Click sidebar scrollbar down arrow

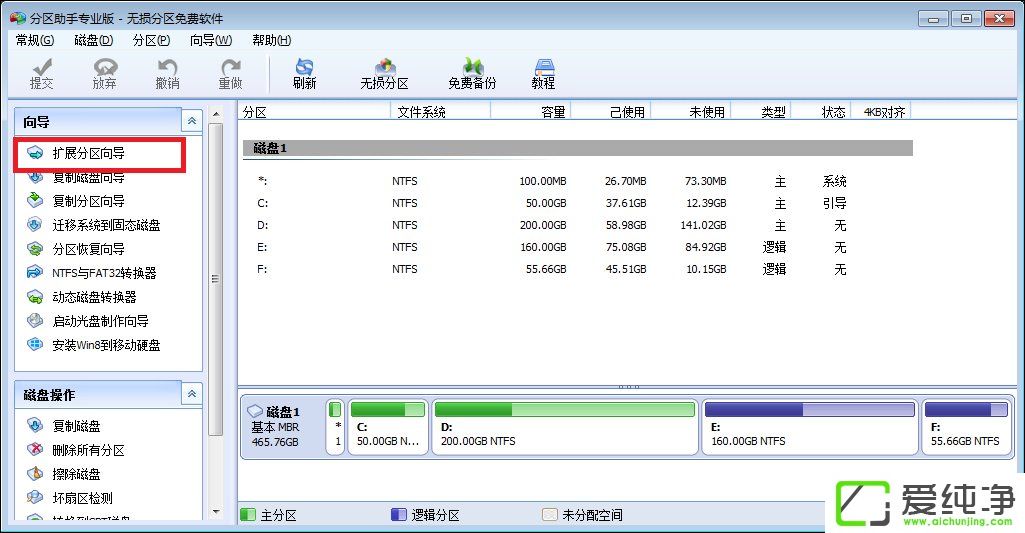(215, 512)
